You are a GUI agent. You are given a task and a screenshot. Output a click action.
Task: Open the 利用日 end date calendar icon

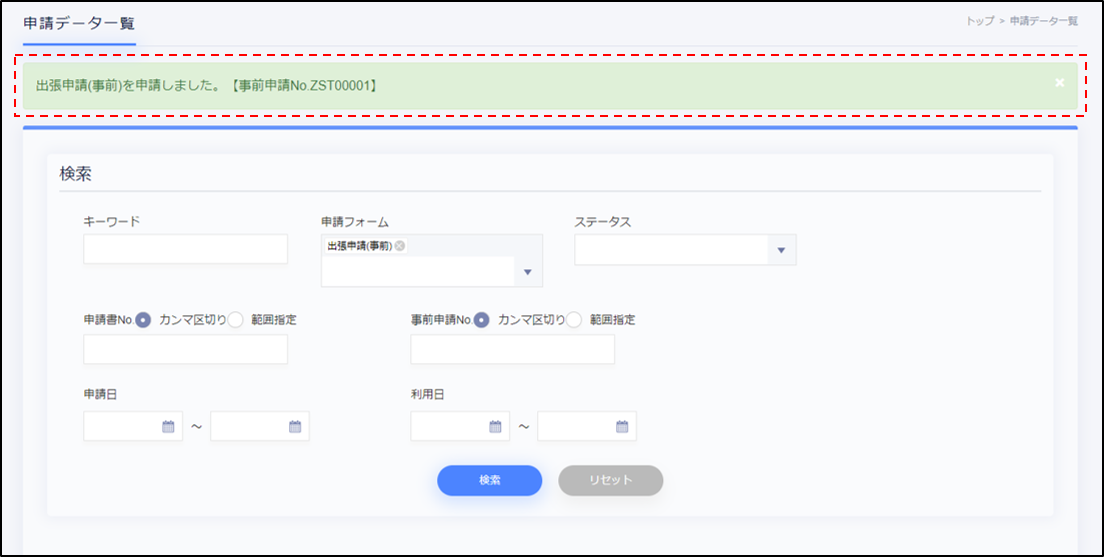[622, 427]
